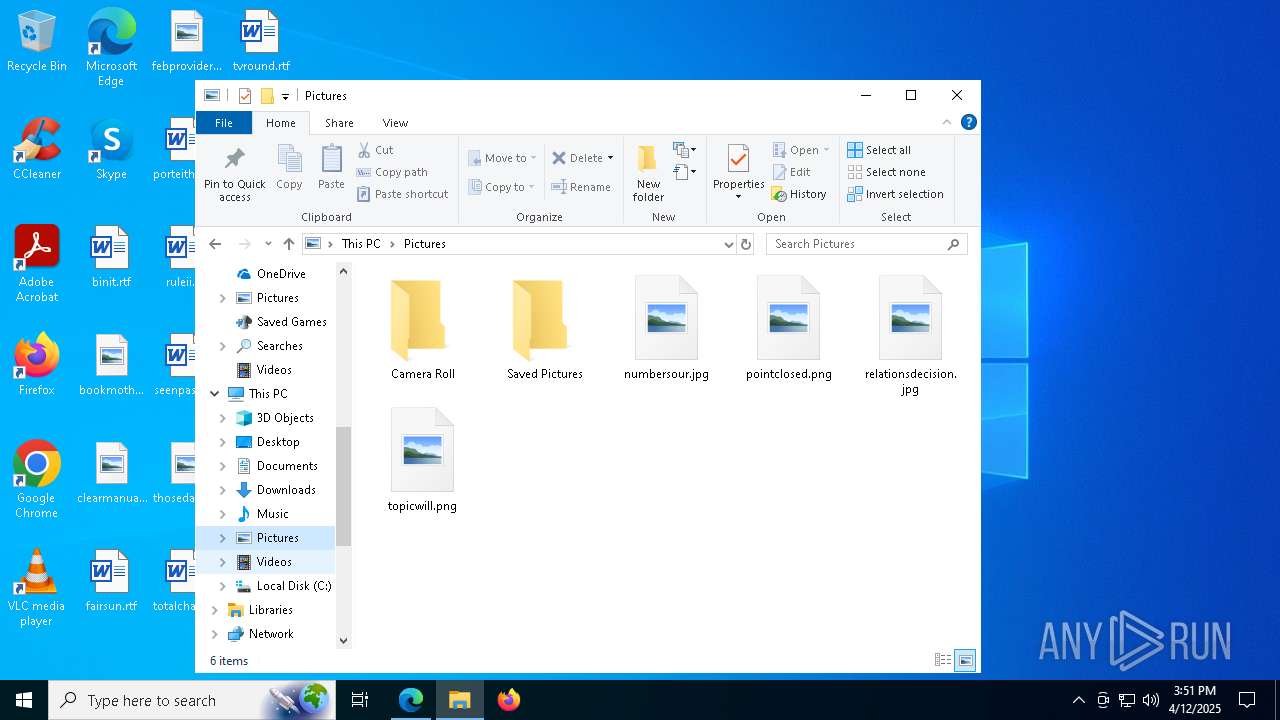The height and width of the screenshot is (720, 1280).
Task: Collapse the ribbon with the chevron
Action: click(x=946, y=122)
